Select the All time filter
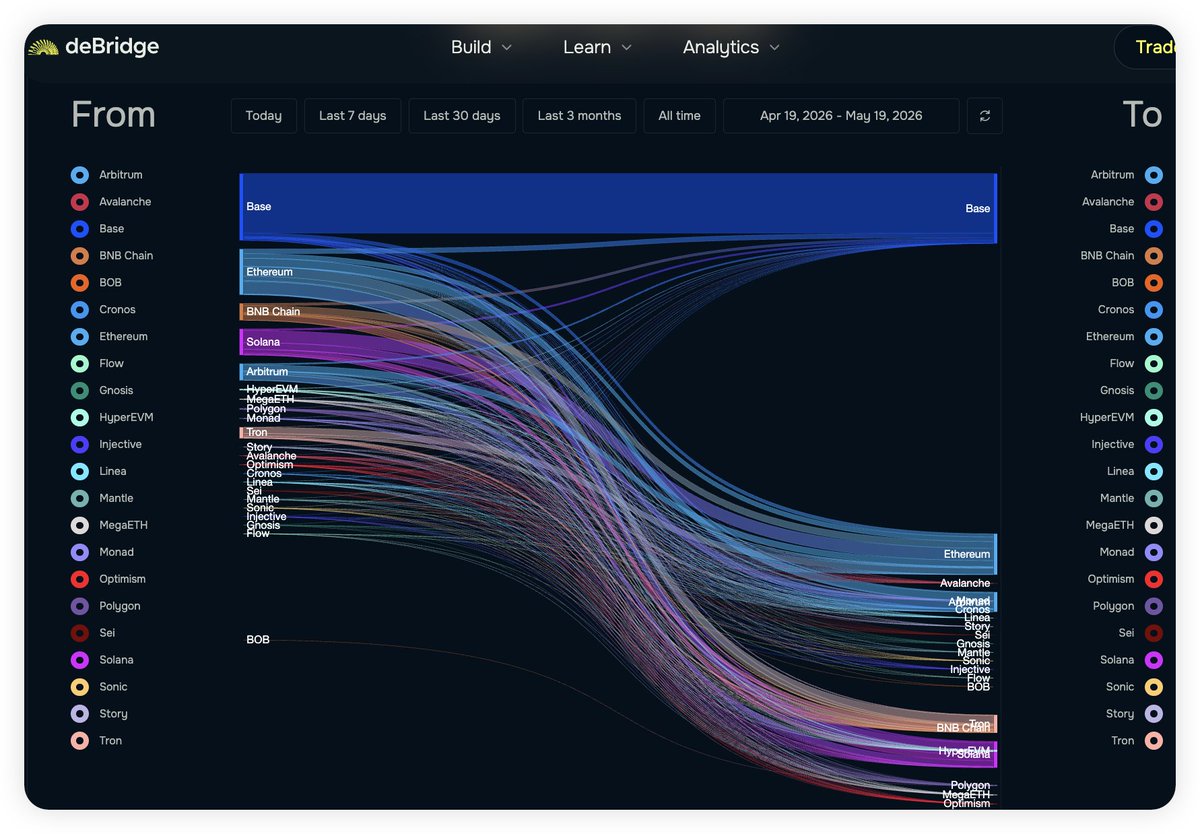 click(x=679, y=116)
